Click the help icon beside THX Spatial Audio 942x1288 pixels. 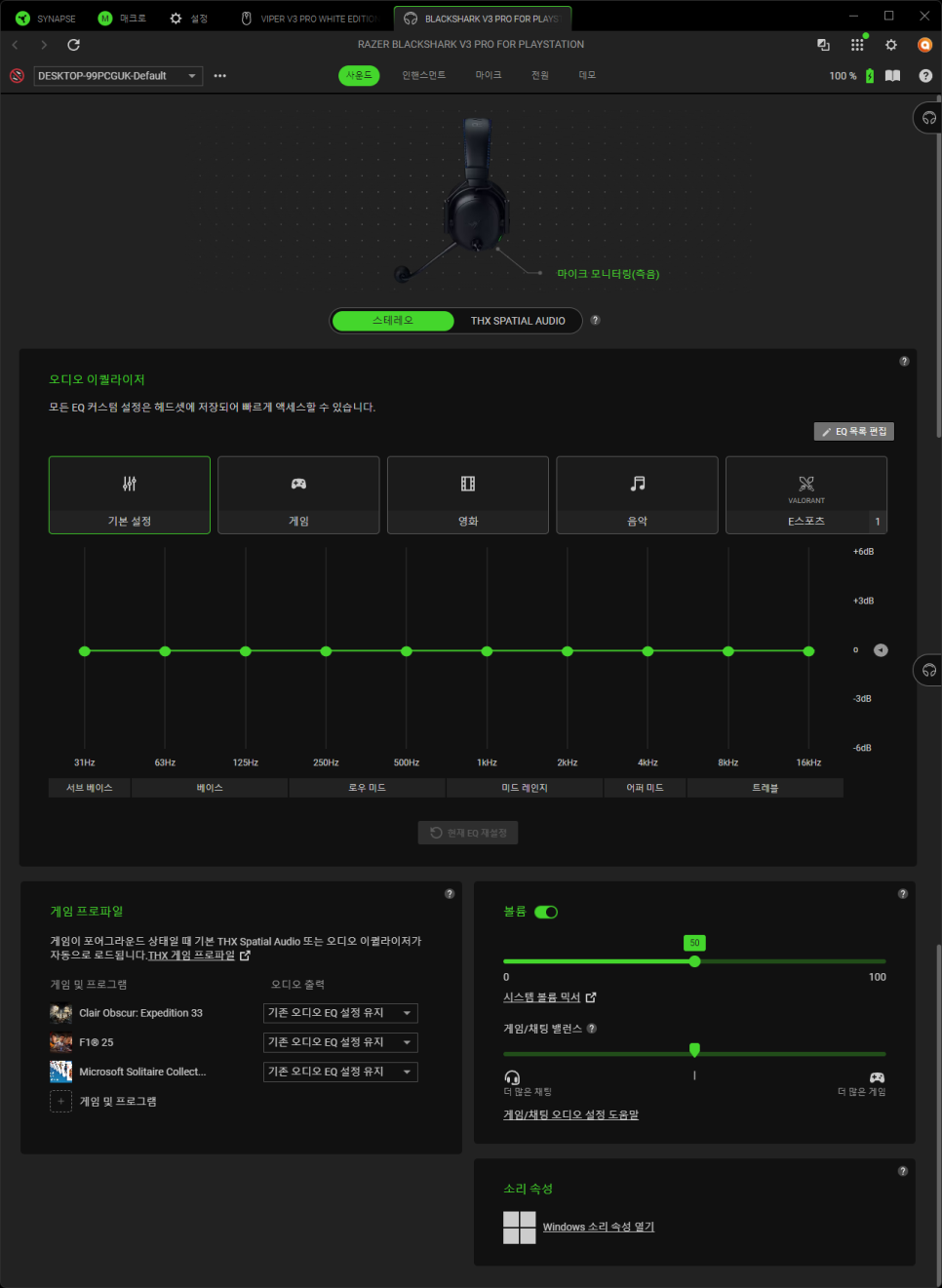(595, 321)
